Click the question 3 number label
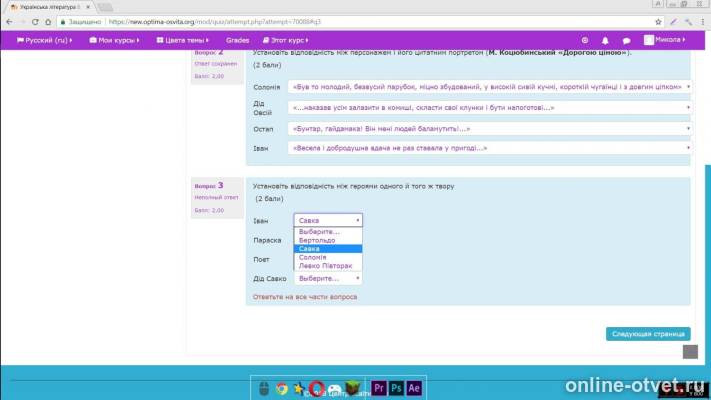The height and width of the screenshot is (400, 711). point(209,185)
